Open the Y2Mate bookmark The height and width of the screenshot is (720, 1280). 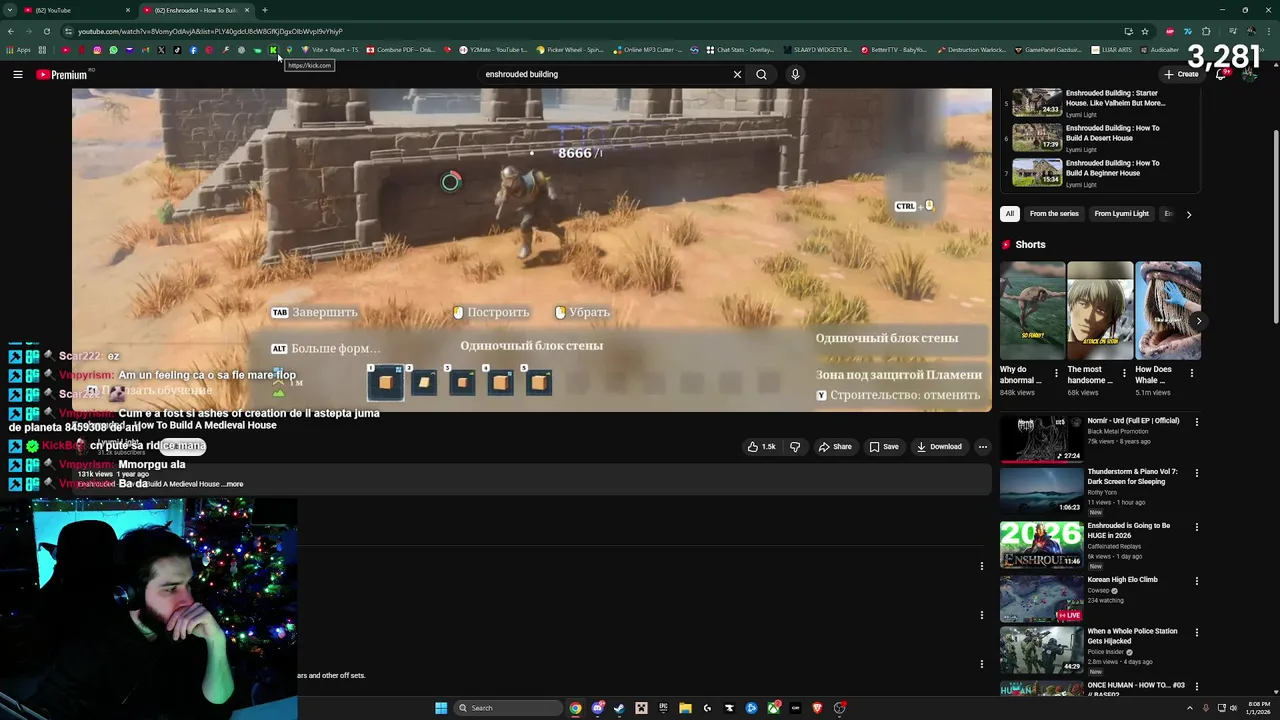[492, 50]
